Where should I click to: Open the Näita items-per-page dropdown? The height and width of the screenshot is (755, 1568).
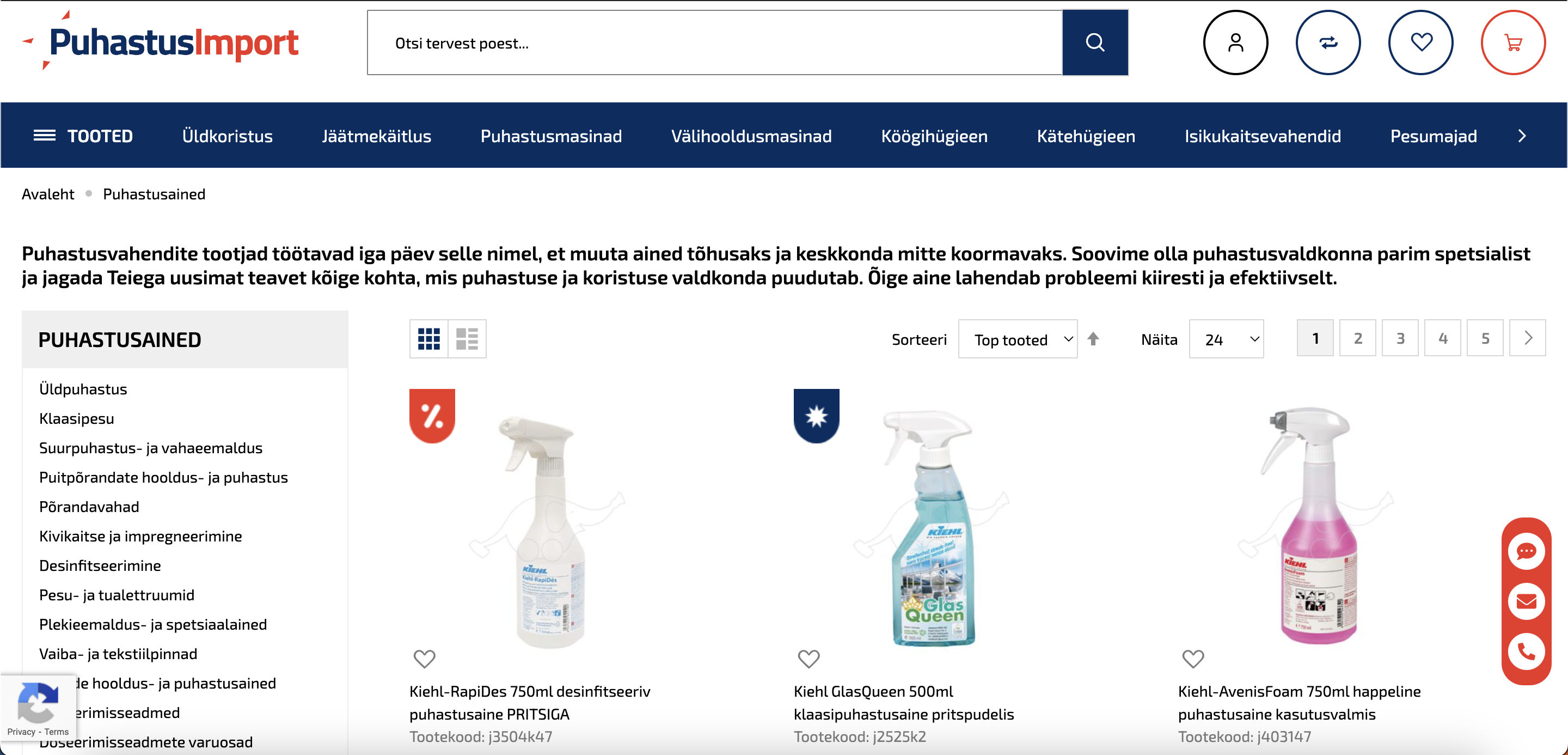point(1226,339)
